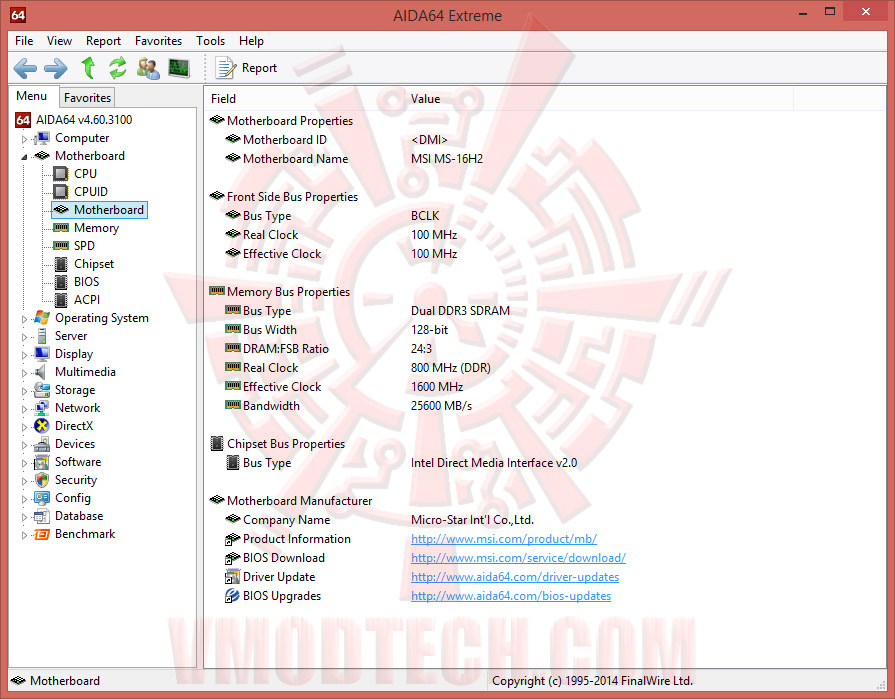Click the CPUID chip icon in tree
The image size is (895, 699).
tap(61, 192)
